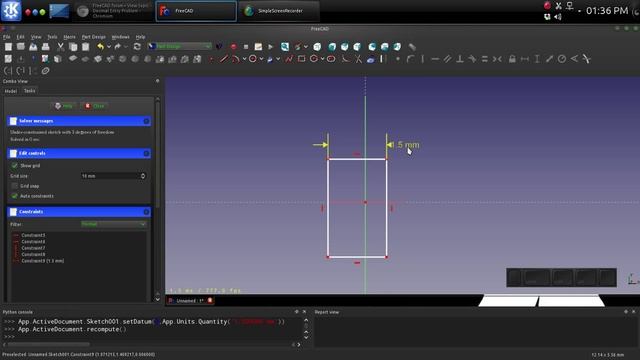The image size is (640, 360).
Task: Apply the parallel constraint
Action: (447, 59)
